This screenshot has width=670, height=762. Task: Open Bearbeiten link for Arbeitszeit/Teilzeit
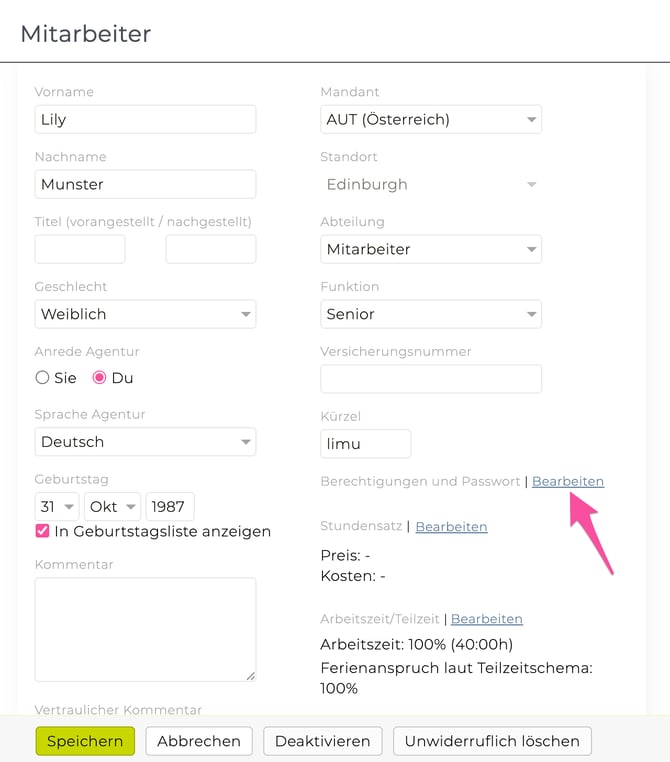point(486,619)
